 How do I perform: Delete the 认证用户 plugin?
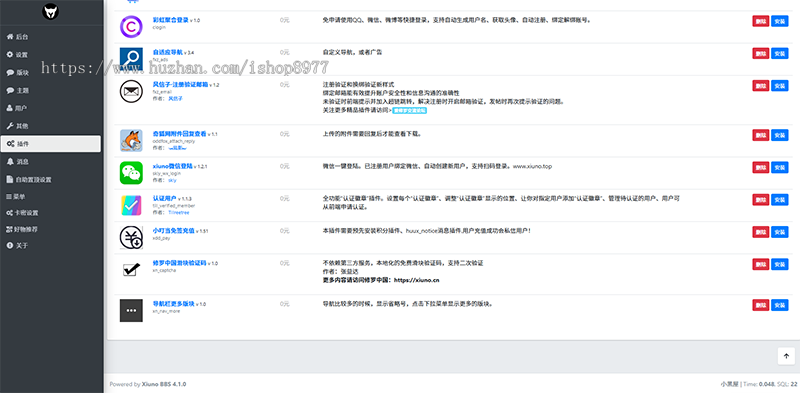pyautogui.click(x=760, y=200)
